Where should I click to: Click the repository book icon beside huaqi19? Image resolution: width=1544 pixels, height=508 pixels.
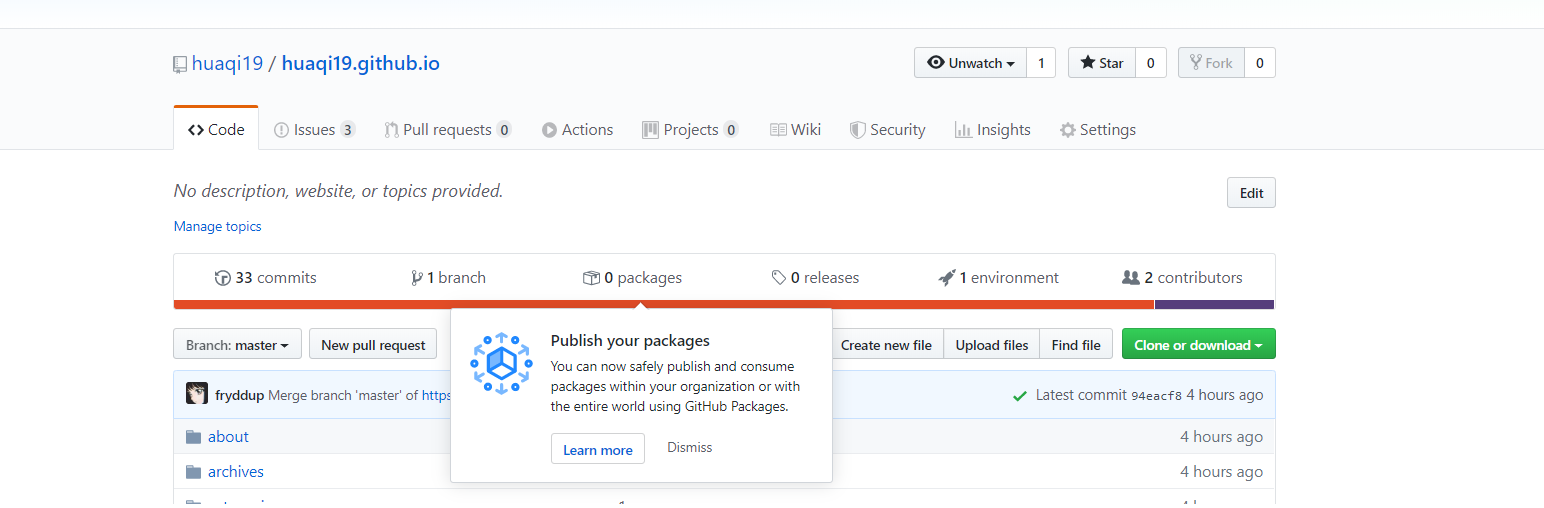pos(180,64)
